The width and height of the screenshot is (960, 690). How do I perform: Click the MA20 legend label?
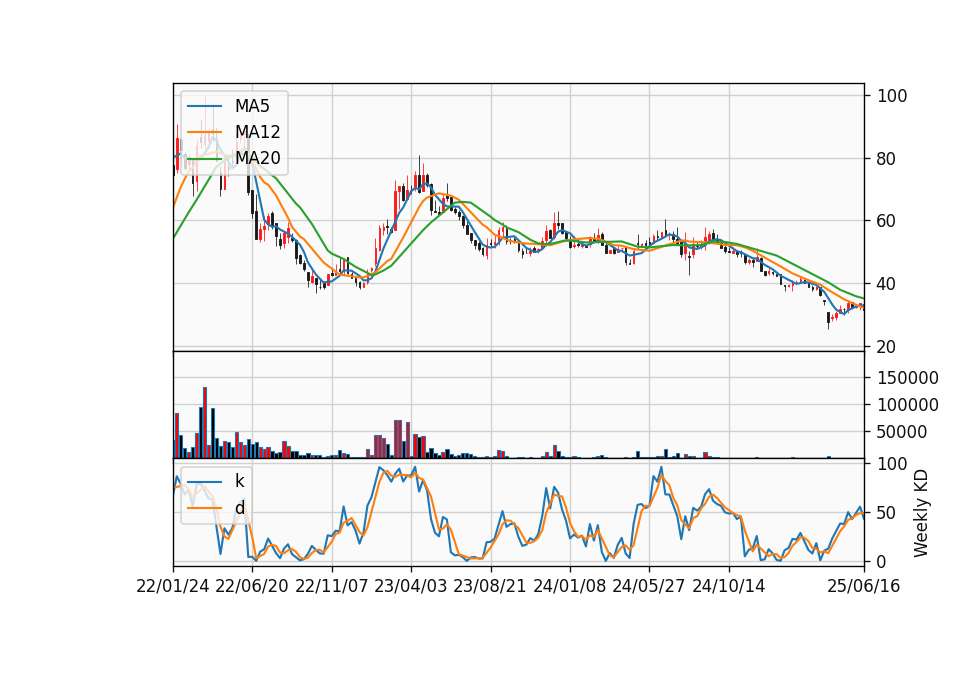click(257, 158)
